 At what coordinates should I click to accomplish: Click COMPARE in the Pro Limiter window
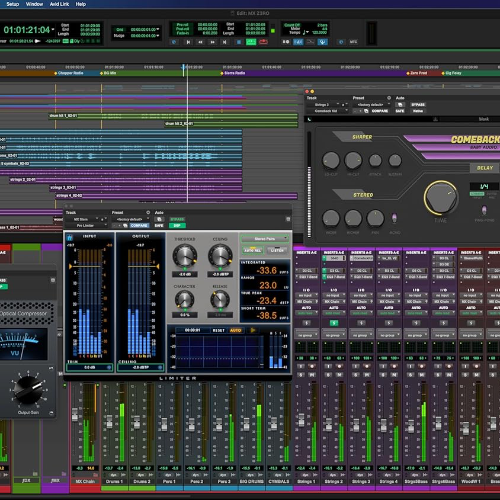click(x=139, y=226)
